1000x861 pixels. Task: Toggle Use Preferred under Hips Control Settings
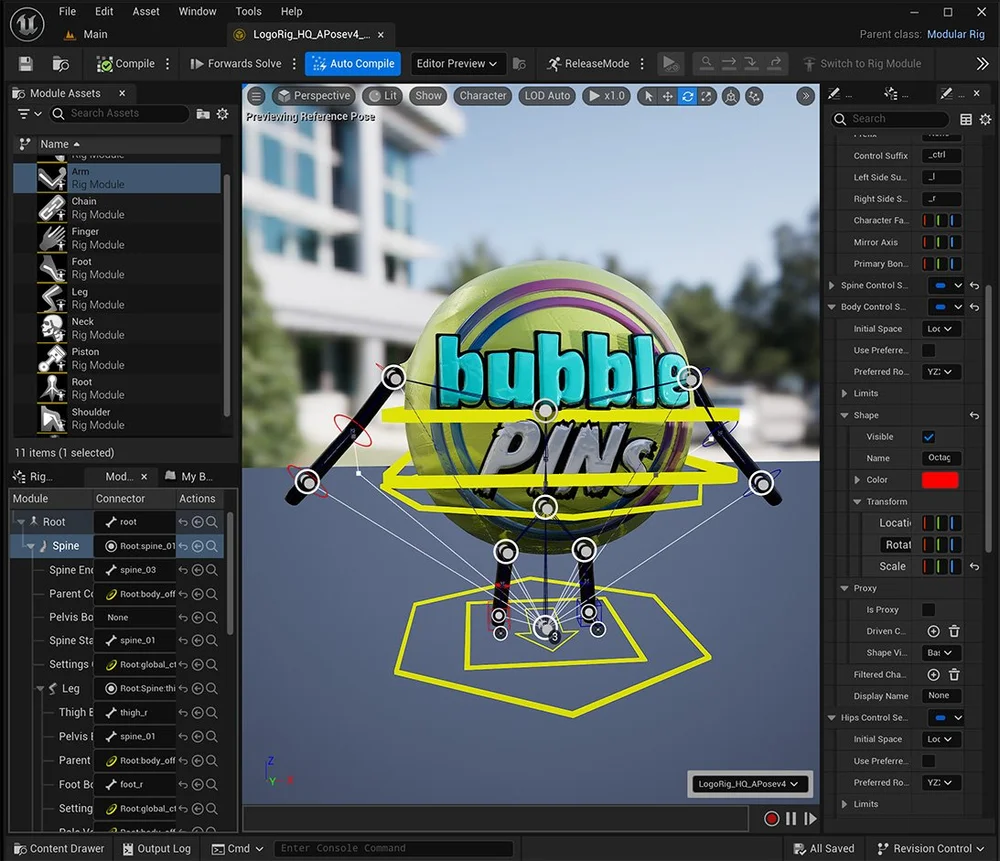point(929,761)
